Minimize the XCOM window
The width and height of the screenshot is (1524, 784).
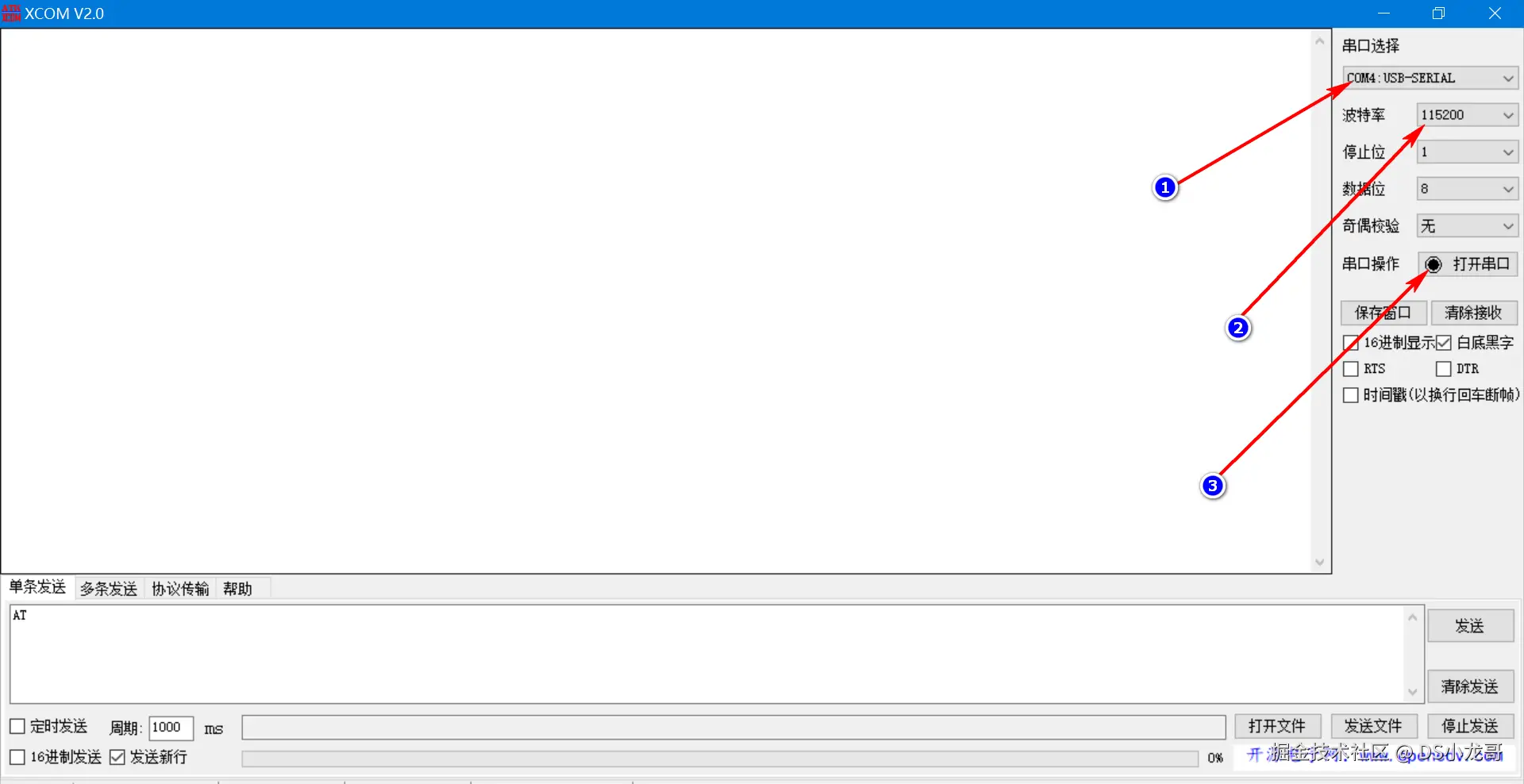tap(1384, 13)
